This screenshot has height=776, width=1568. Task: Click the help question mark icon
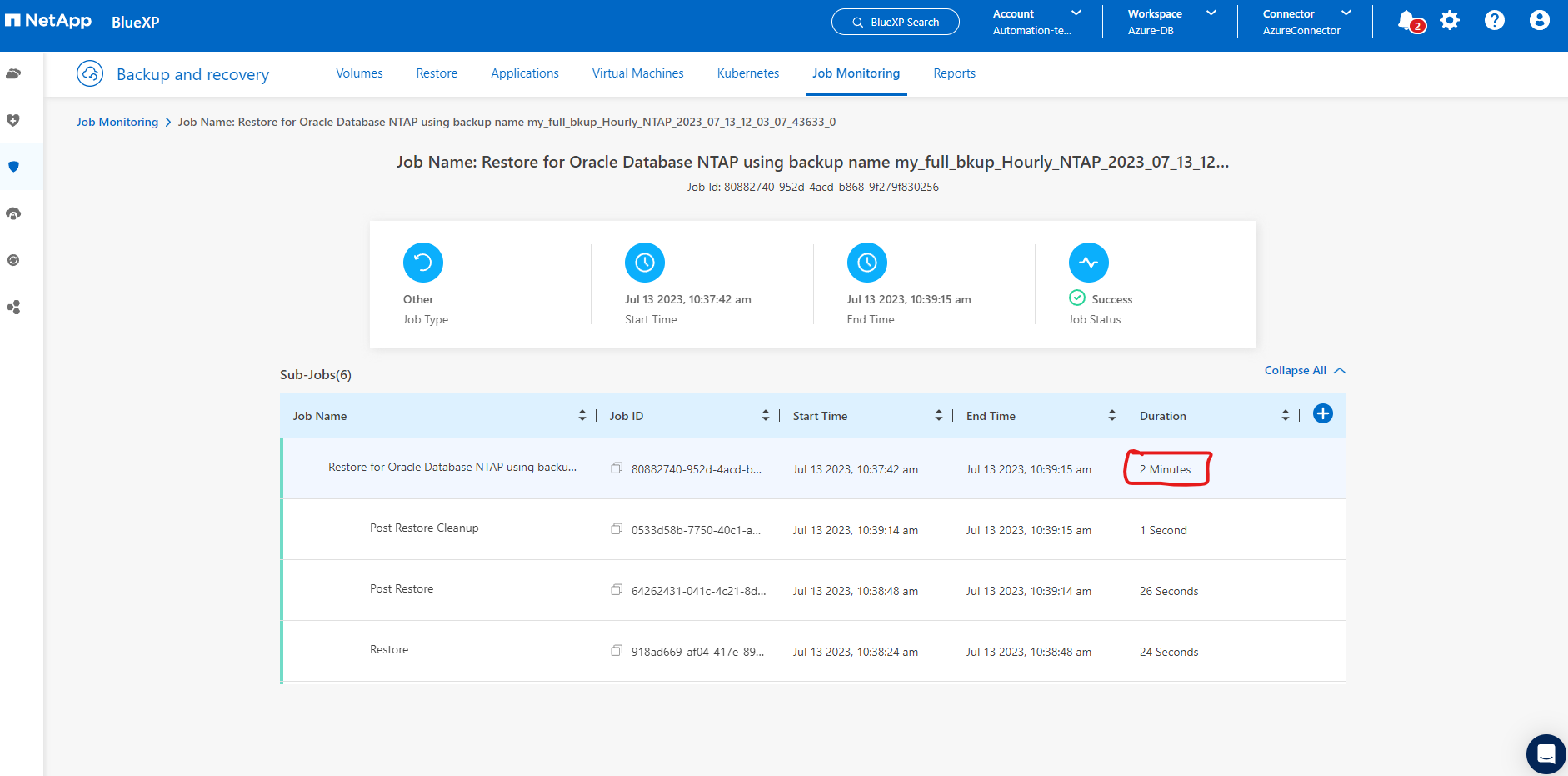pyautogui.click(x=1494, y=21)
